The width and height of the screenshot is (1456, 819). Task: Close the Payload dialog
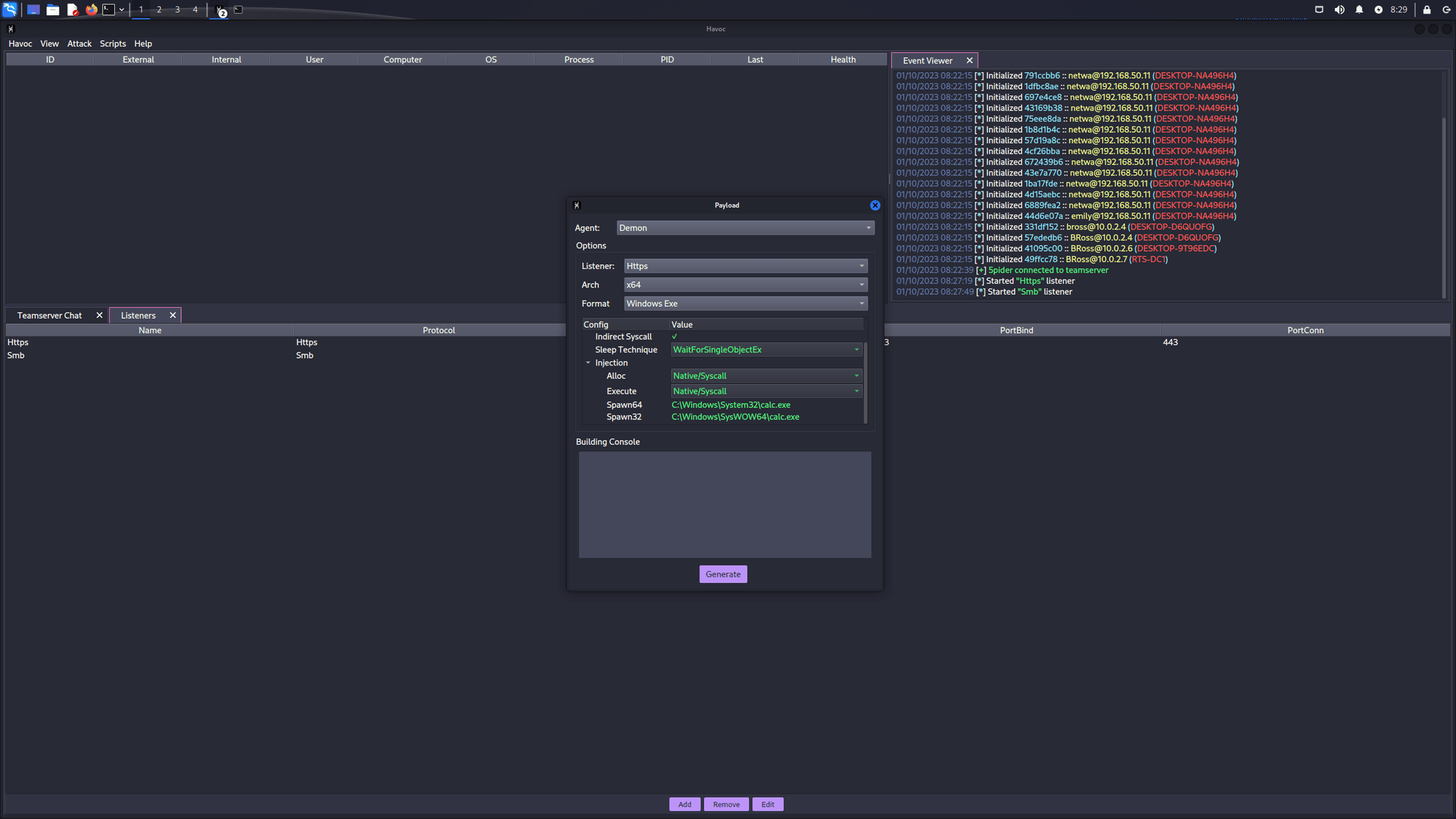pyautogui.click(x=875, y=205)
